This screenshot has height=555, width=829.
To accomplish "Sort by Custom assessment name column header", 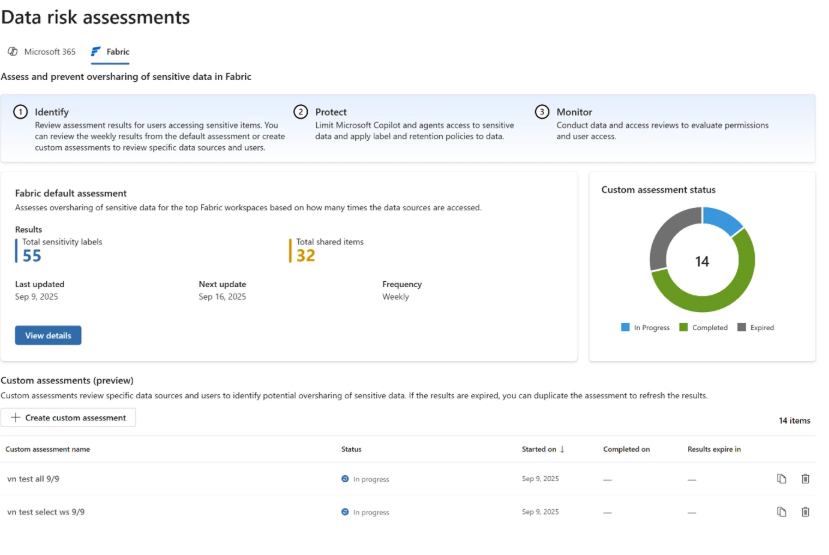I will (47, 449).
